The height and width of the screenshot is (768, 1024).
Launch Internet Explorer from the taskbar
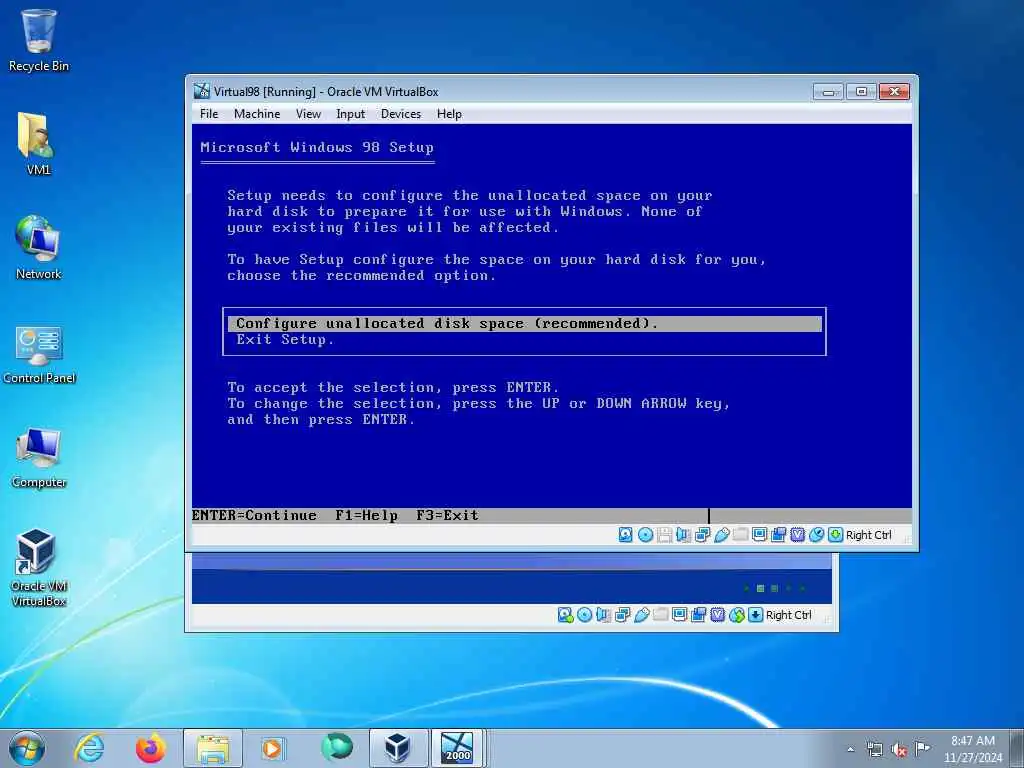(89, 748)
